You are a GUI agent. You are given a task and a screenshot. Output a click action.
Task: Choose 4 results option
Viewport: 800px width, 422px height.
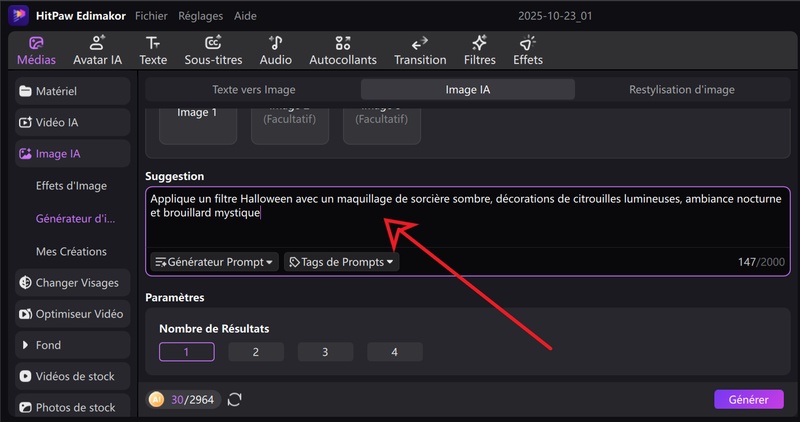click(x=394, y=352)
